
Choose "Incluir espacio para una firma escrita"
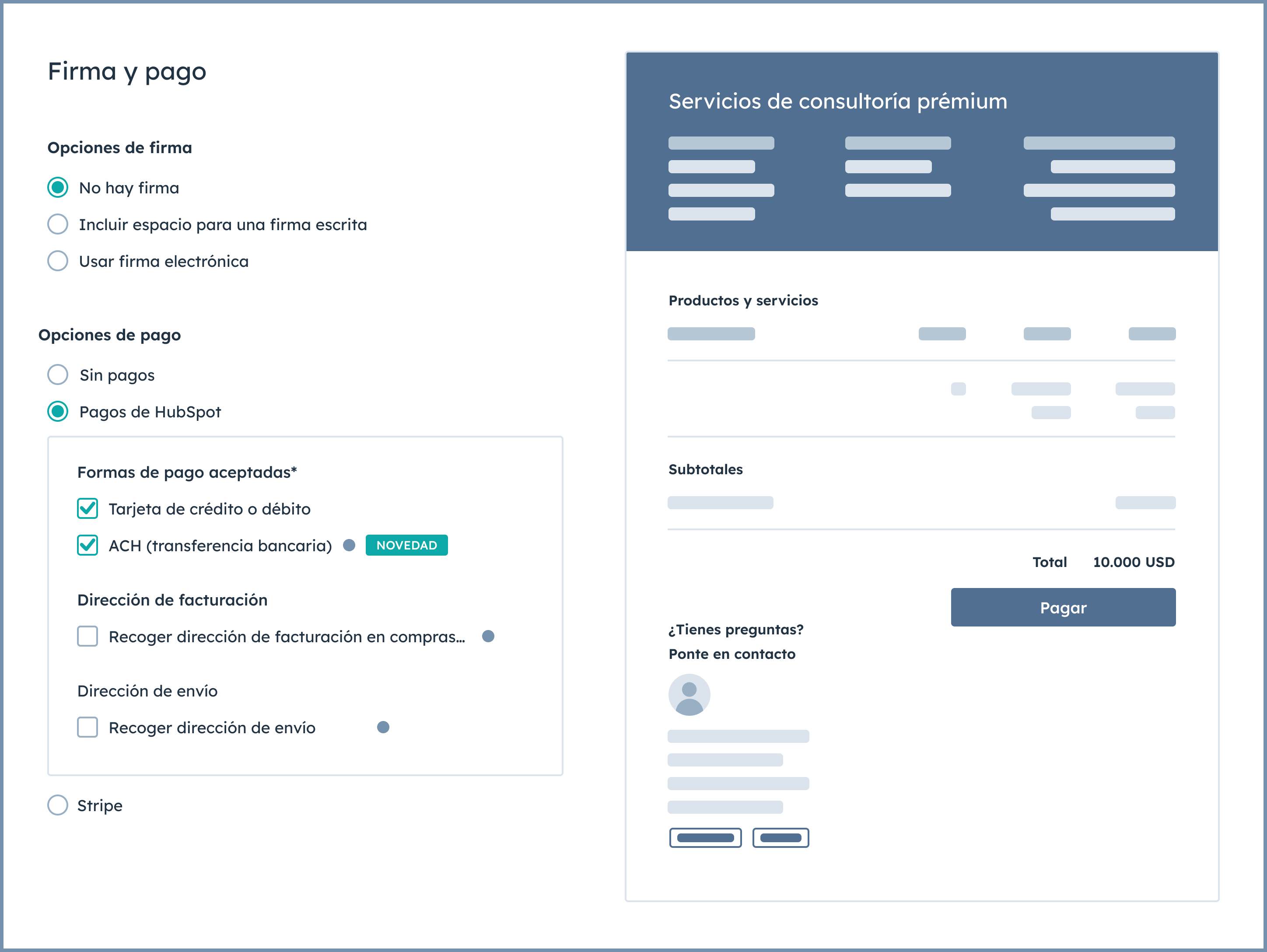coord(57,224)
